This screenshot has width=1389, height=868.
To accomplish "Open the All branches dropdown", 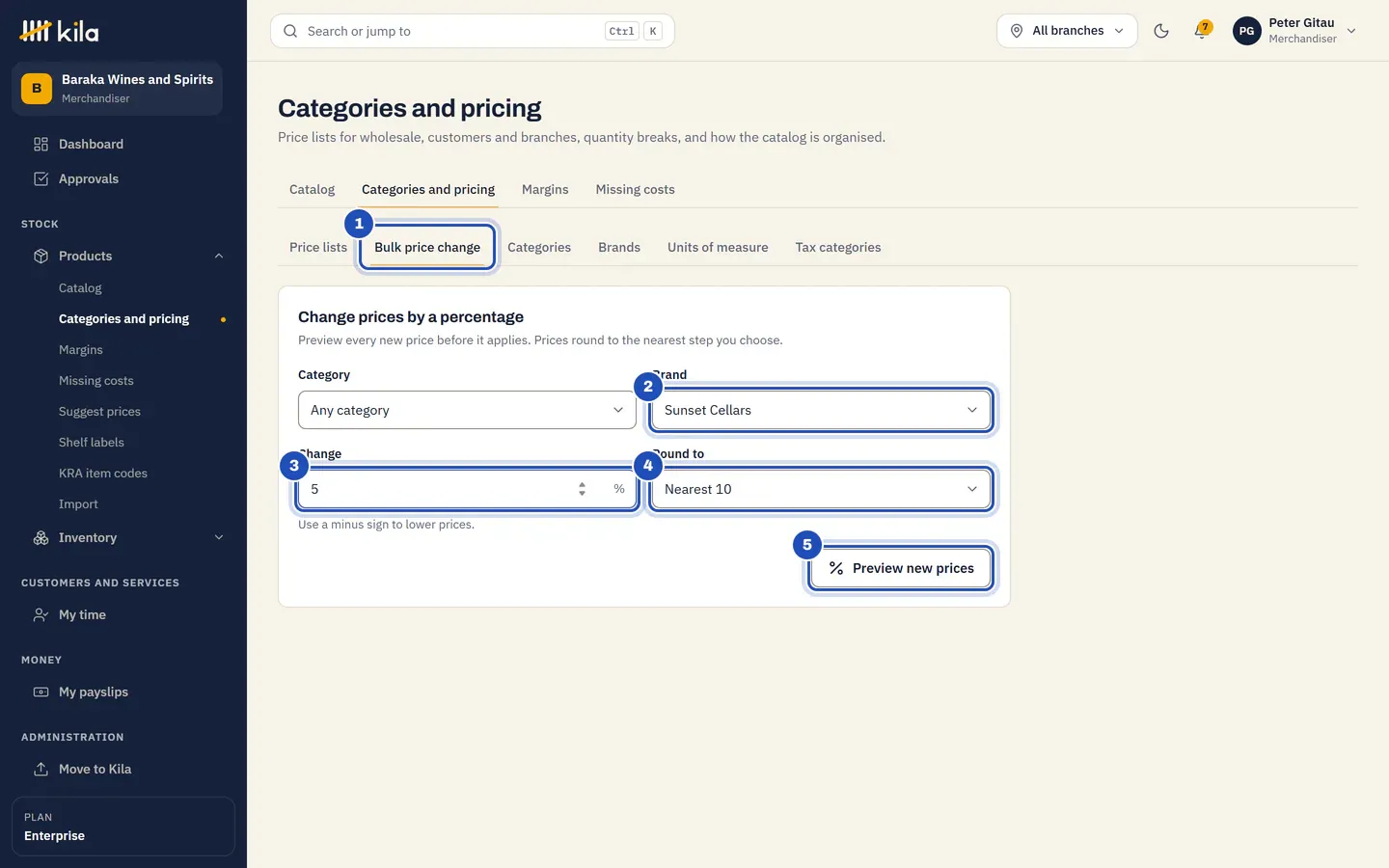I will click(1067, 31).
